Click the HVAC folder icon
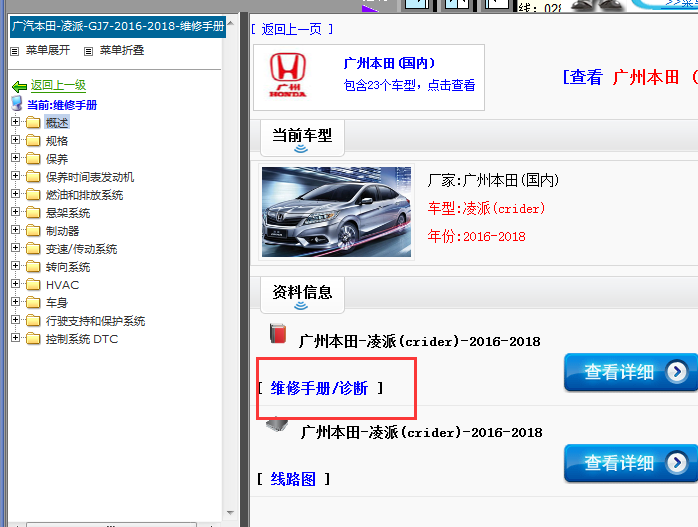Screen dimensions: 698x527 [x=33, y=284]
